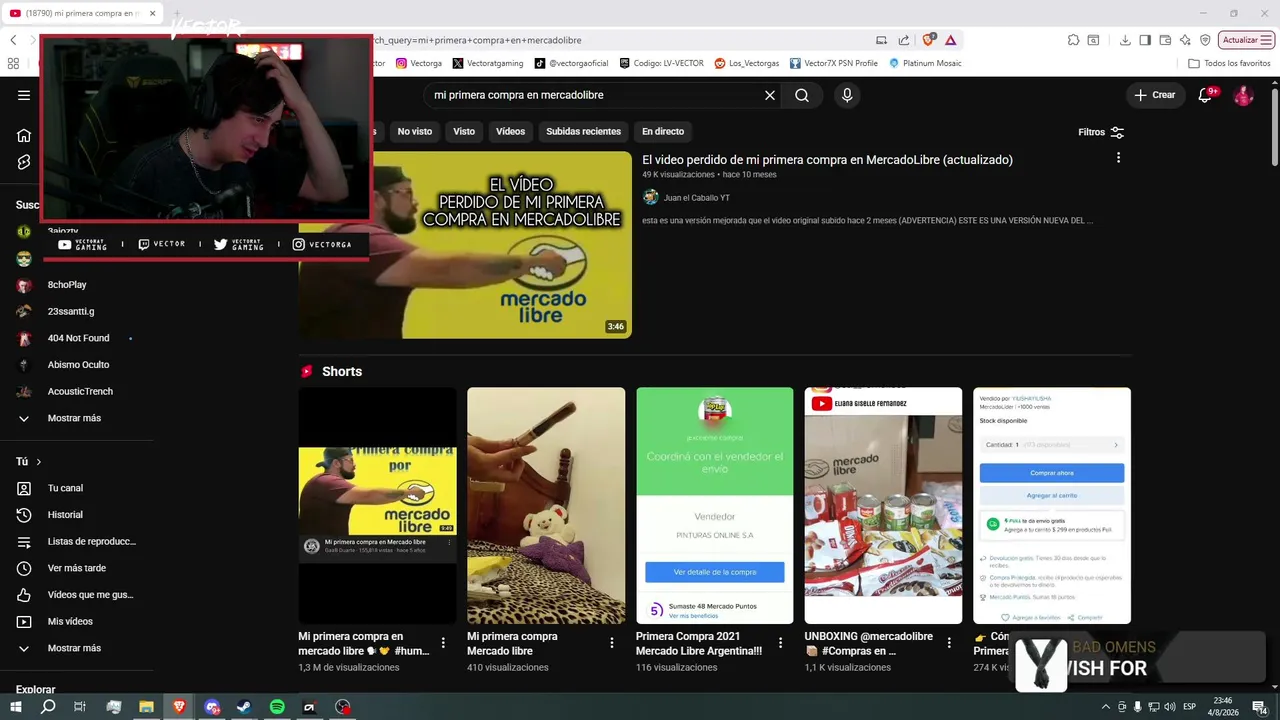
Task: Open the Brave Wallet icon
Action: pos(1165,40)
